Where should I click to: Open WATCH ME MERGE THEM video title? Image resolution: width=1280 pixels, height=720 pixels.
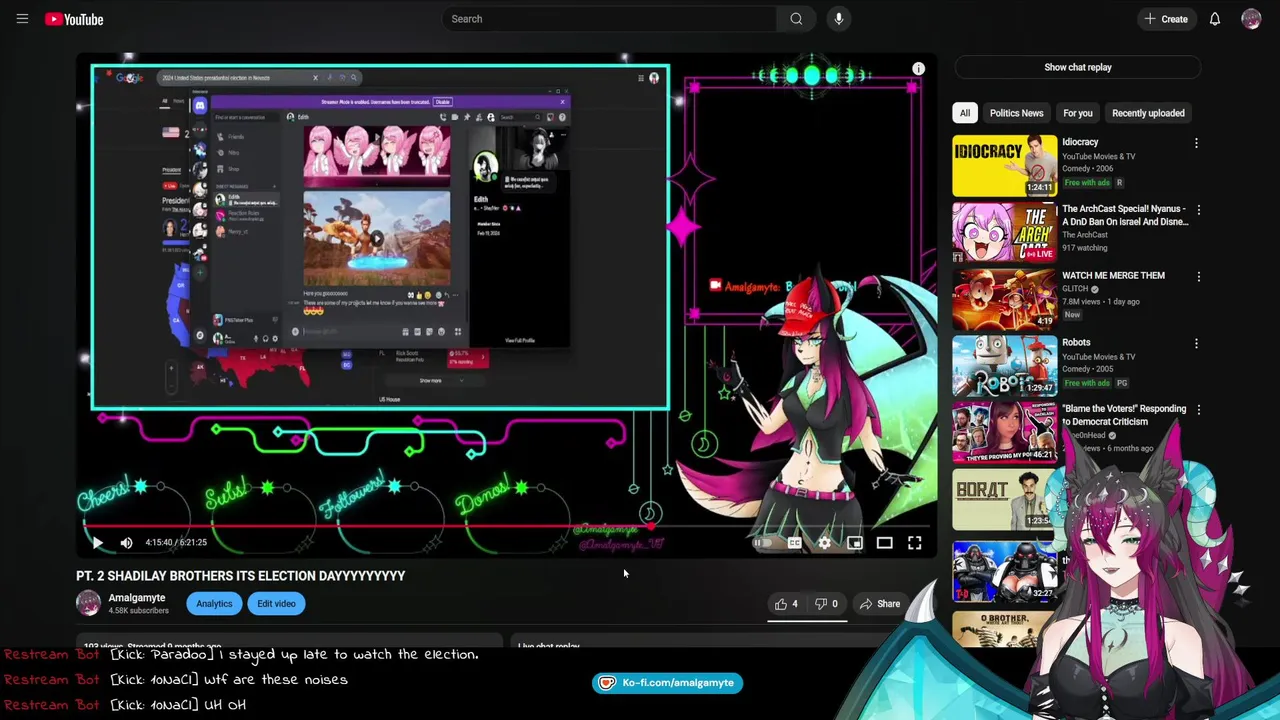click(x=1113, y=276)
